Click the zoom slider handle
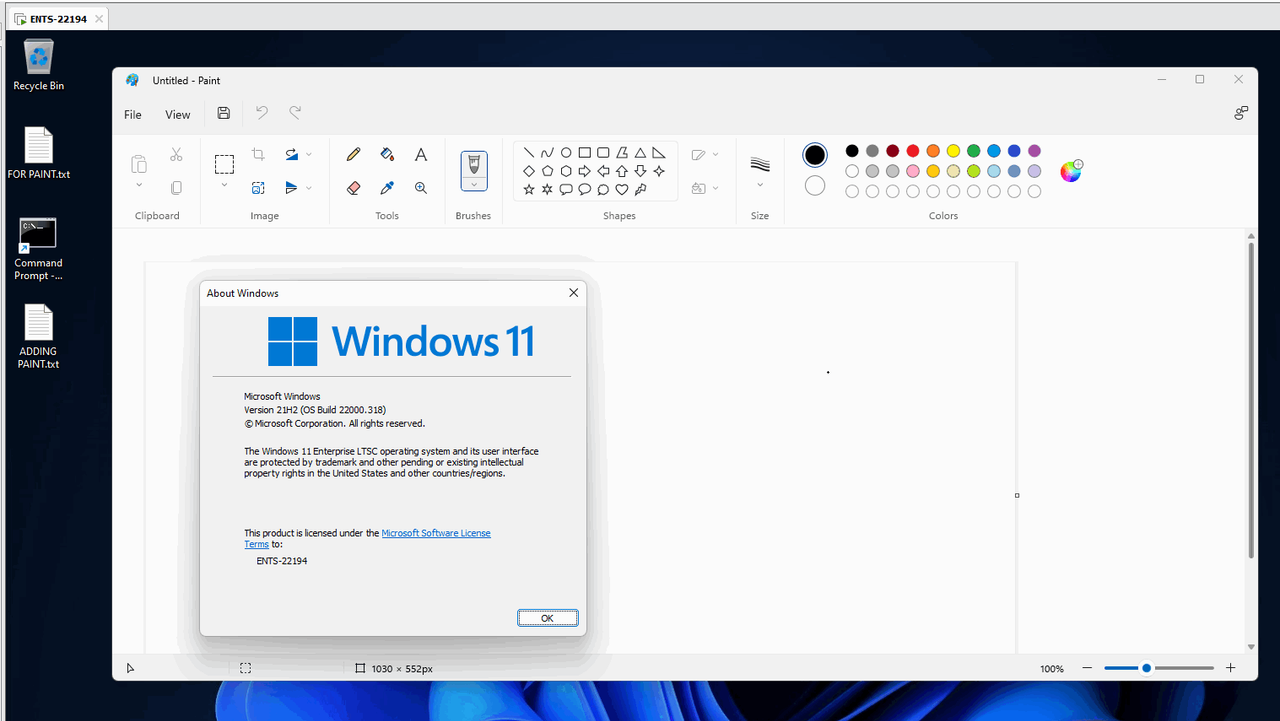Image resolution: width=1280 pixels, height=721 pixels. point(1146,668)
